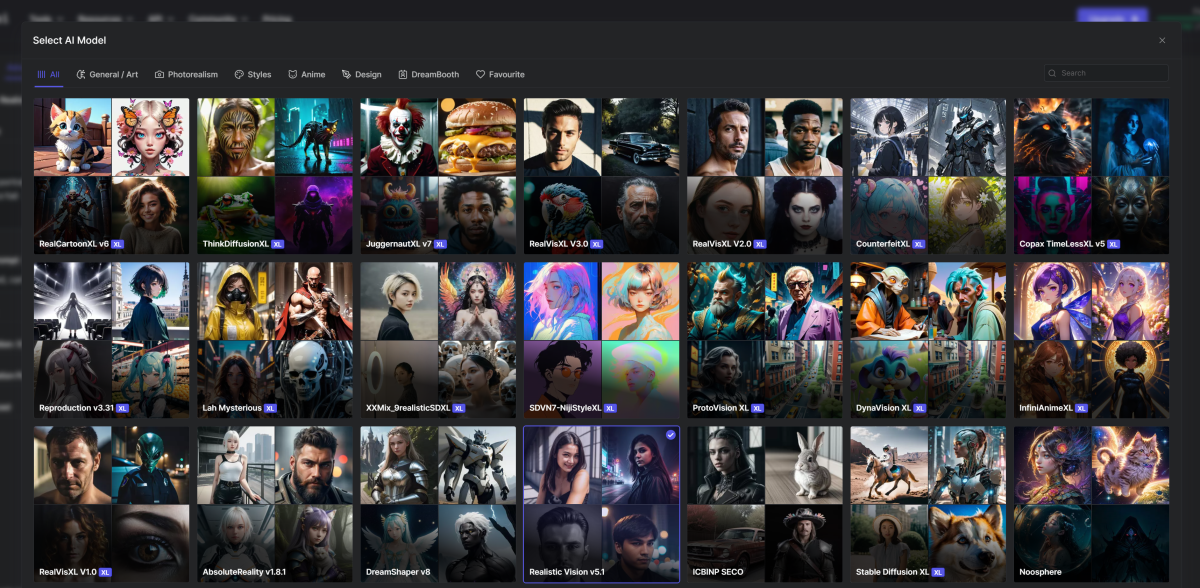Show Favourite models tab
Viewport: 1200px width, 588px height.
click(500, 74)
